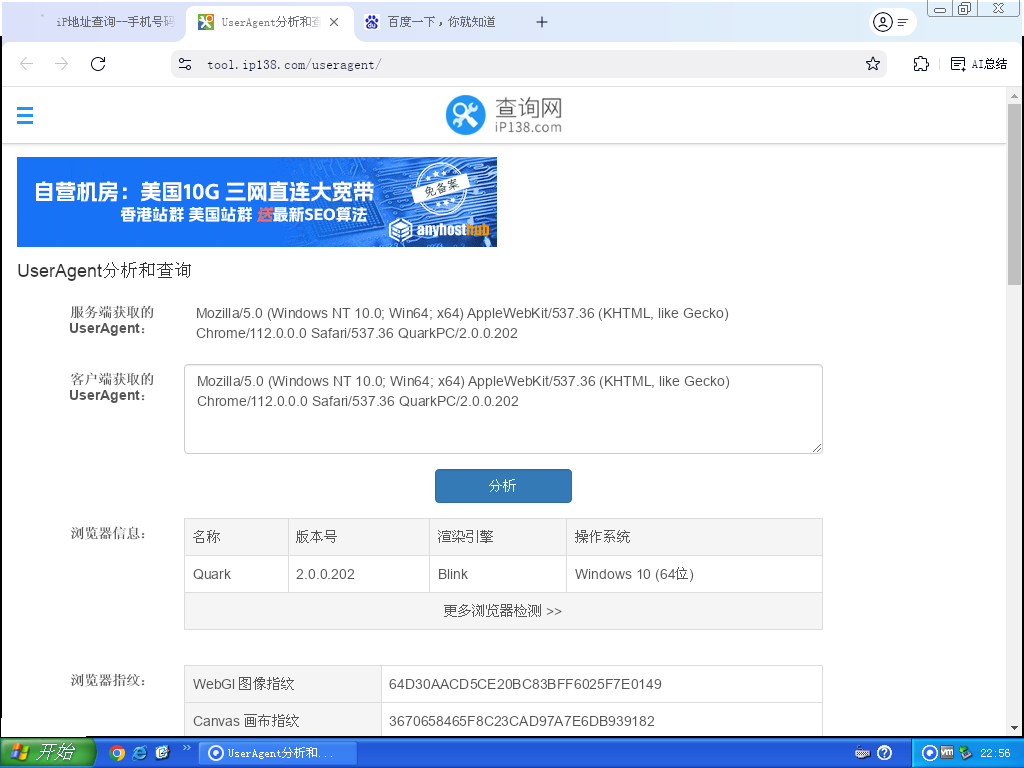Open the browser extensions puzzle icon
The height and width of the screenshot is (768, 1024).
(x=921, y=64)
